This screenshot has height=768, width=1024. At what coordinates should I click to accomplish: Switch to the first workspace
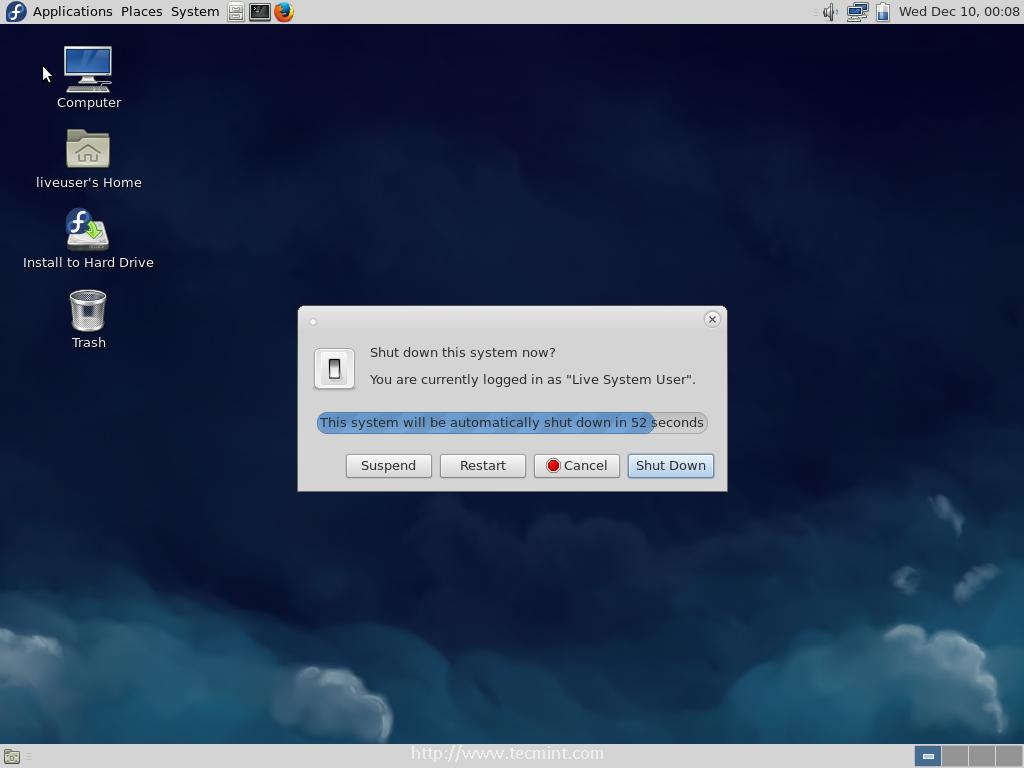(927, 756)
